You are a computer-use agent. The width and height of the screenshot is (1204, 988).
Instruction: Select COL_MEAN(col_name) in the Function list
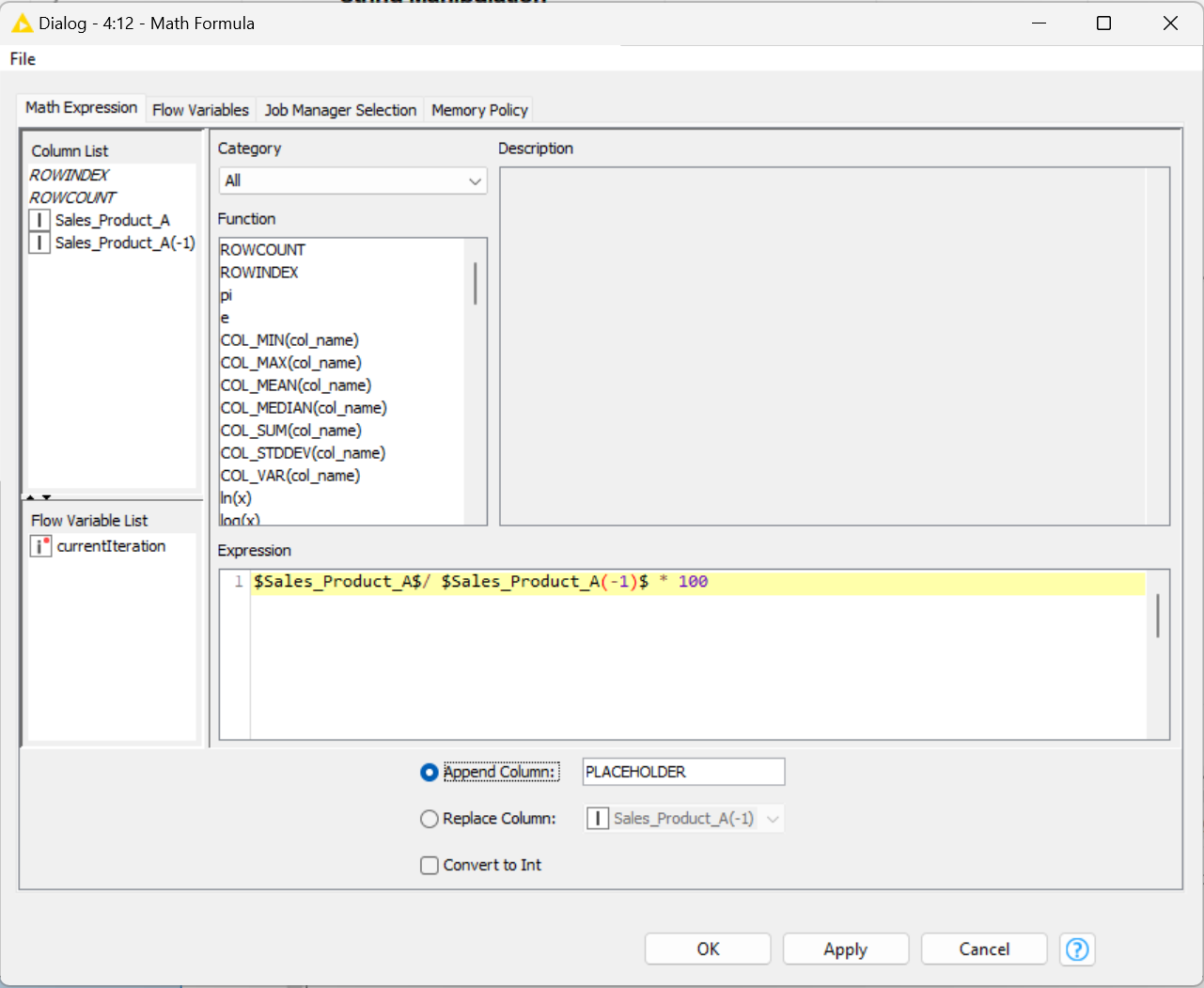pyautogui.click(x=296, y=385)
